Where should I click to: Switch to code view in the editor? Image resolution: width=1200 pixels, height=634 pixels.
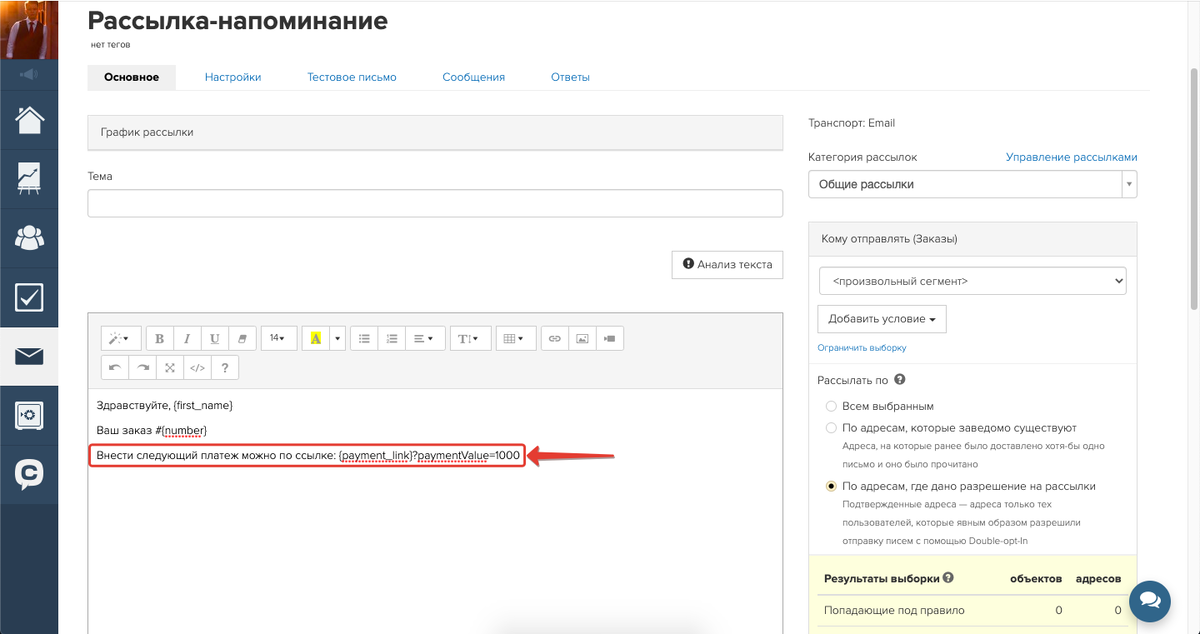[x=197, y=368]
